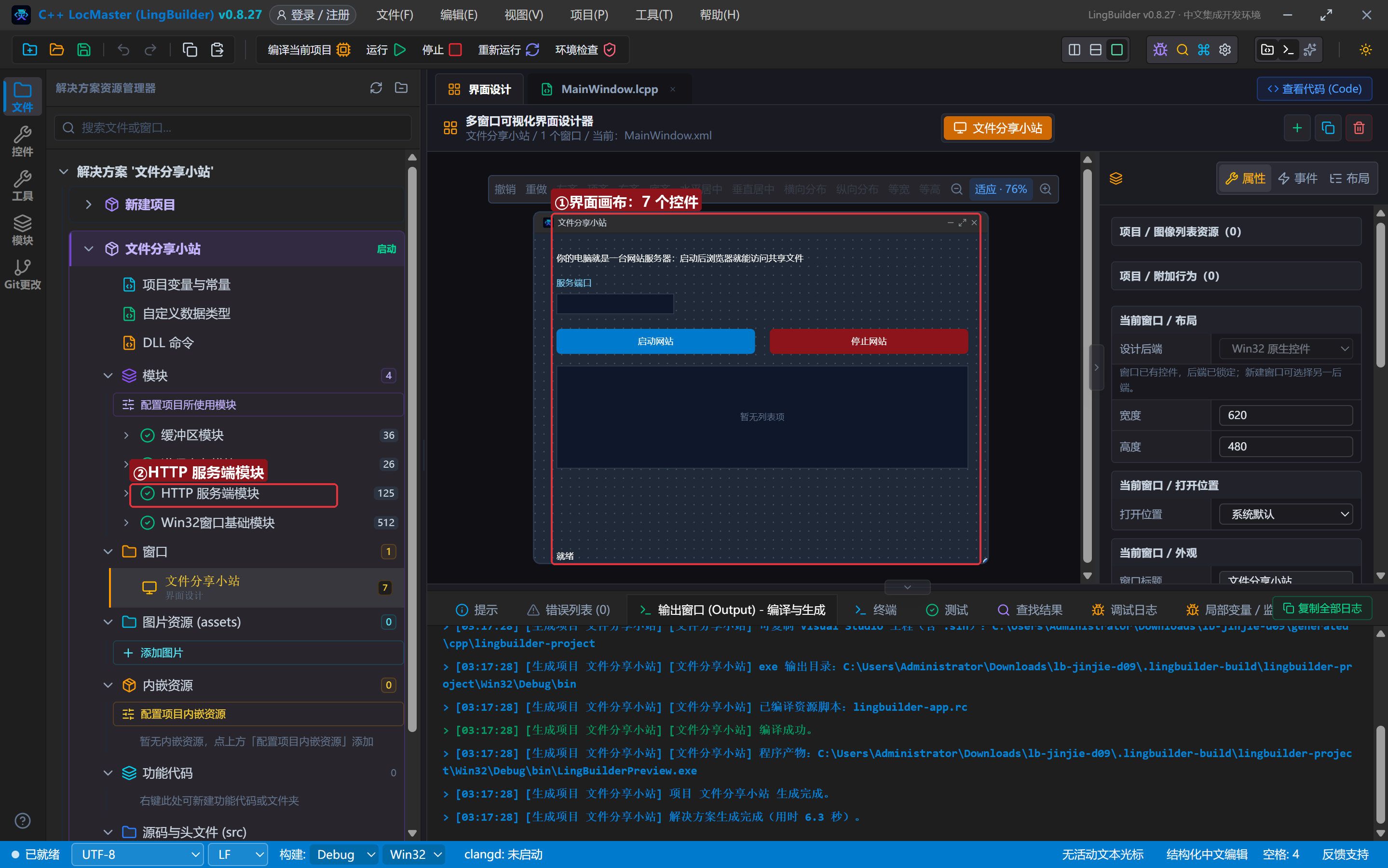
Task: Click the 搜索文件或窗口 search box
Action: click(x=232, y=127)
